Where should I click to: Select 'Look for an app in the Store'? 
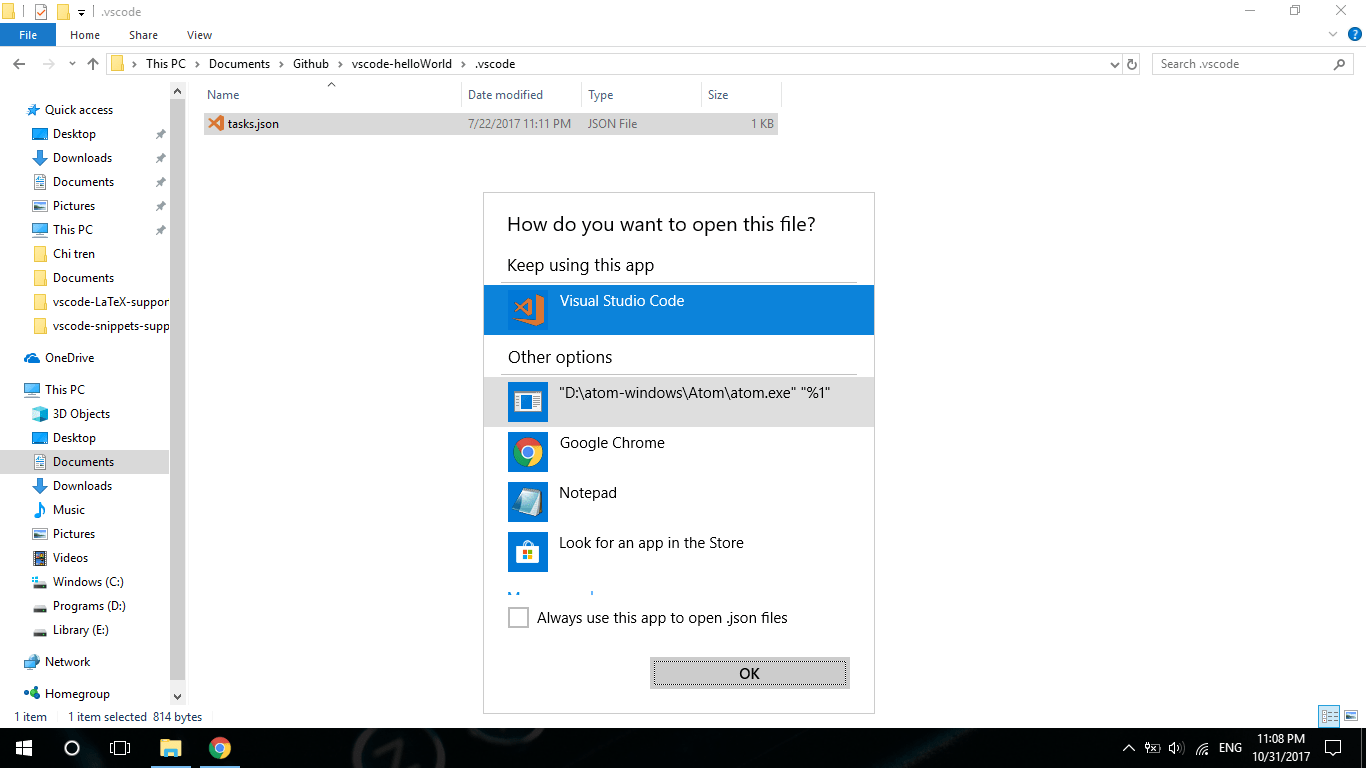[x=679, y=552]
